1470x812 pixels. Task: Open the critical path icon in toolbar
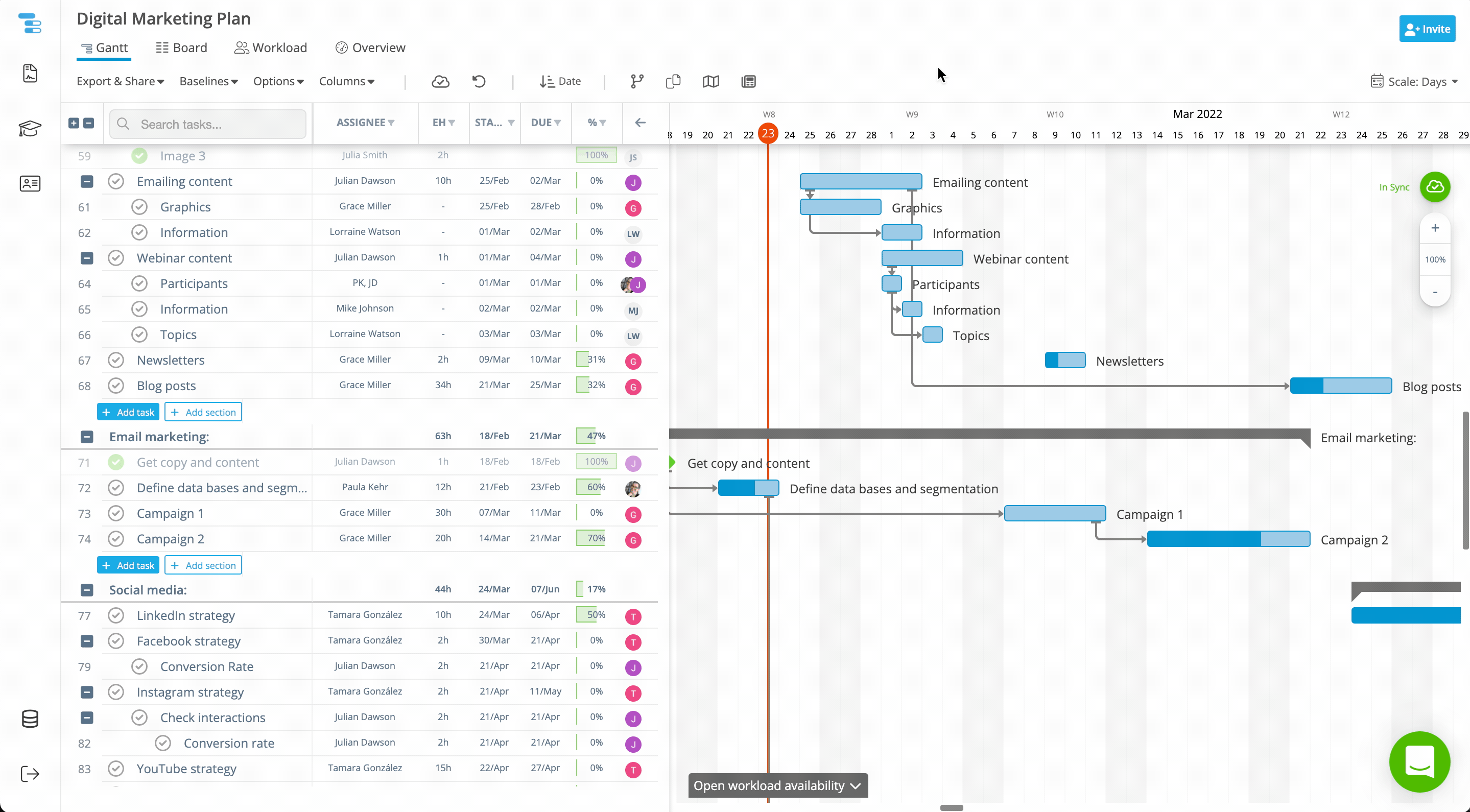[x=636, y=81]
